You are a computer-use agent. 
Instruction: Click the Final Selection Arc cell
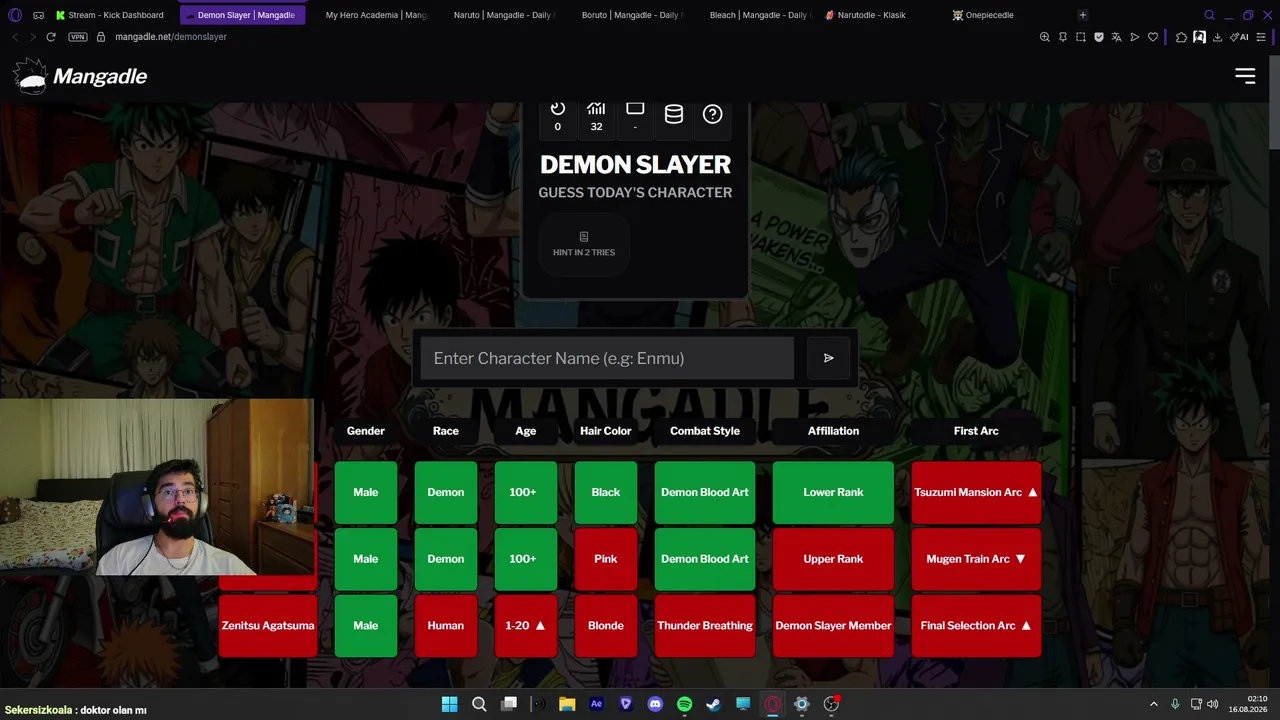(x=976, y=626)
